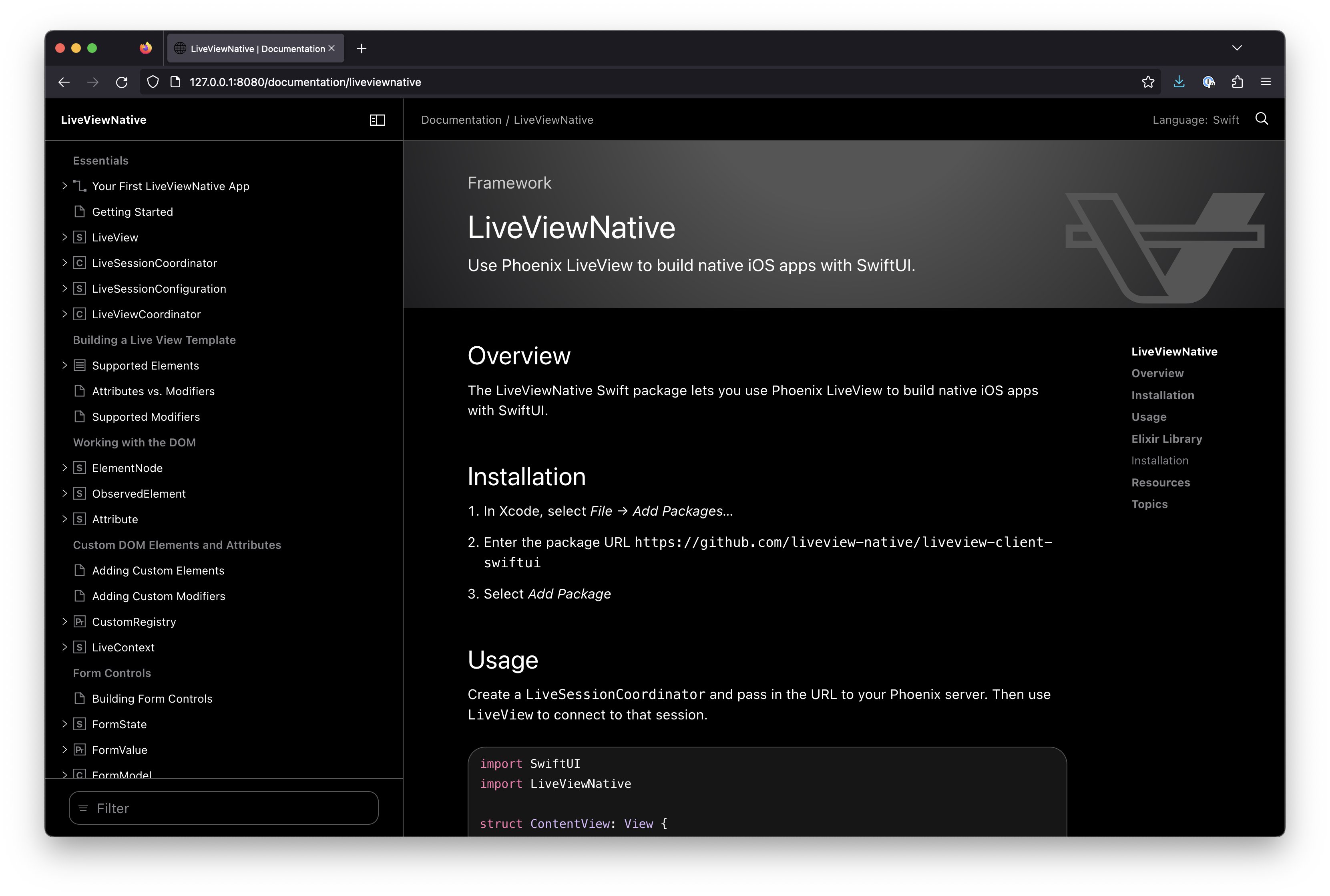Reload the current page
This screenshot has height=896, width=1330.
click(x=122, y=82)
